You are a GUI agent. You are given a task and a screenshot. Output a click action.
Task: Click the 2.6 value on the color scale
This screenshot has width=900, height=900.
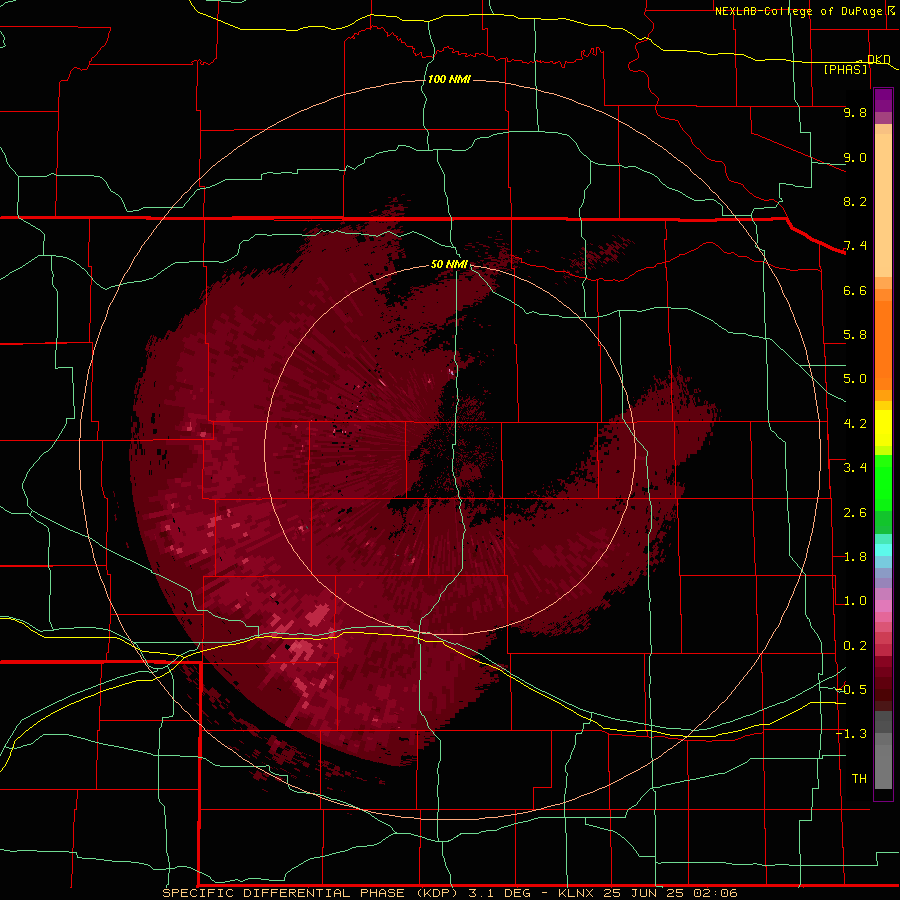855,513
